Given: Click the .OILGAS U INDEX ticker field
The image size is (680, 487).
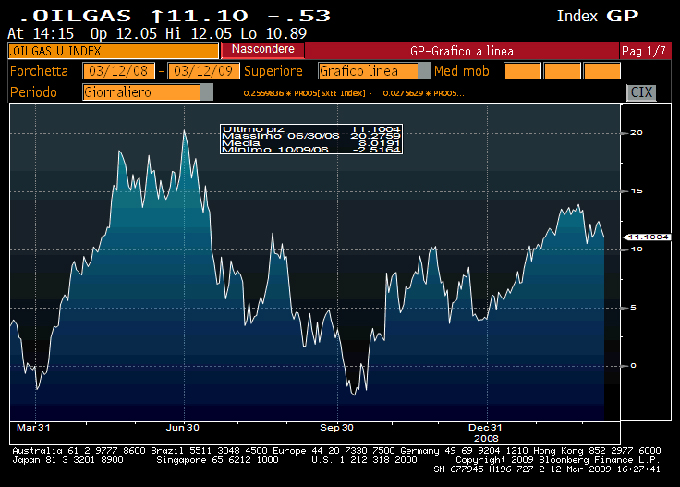Looking at the screenshot, I should tap(112, 50).
